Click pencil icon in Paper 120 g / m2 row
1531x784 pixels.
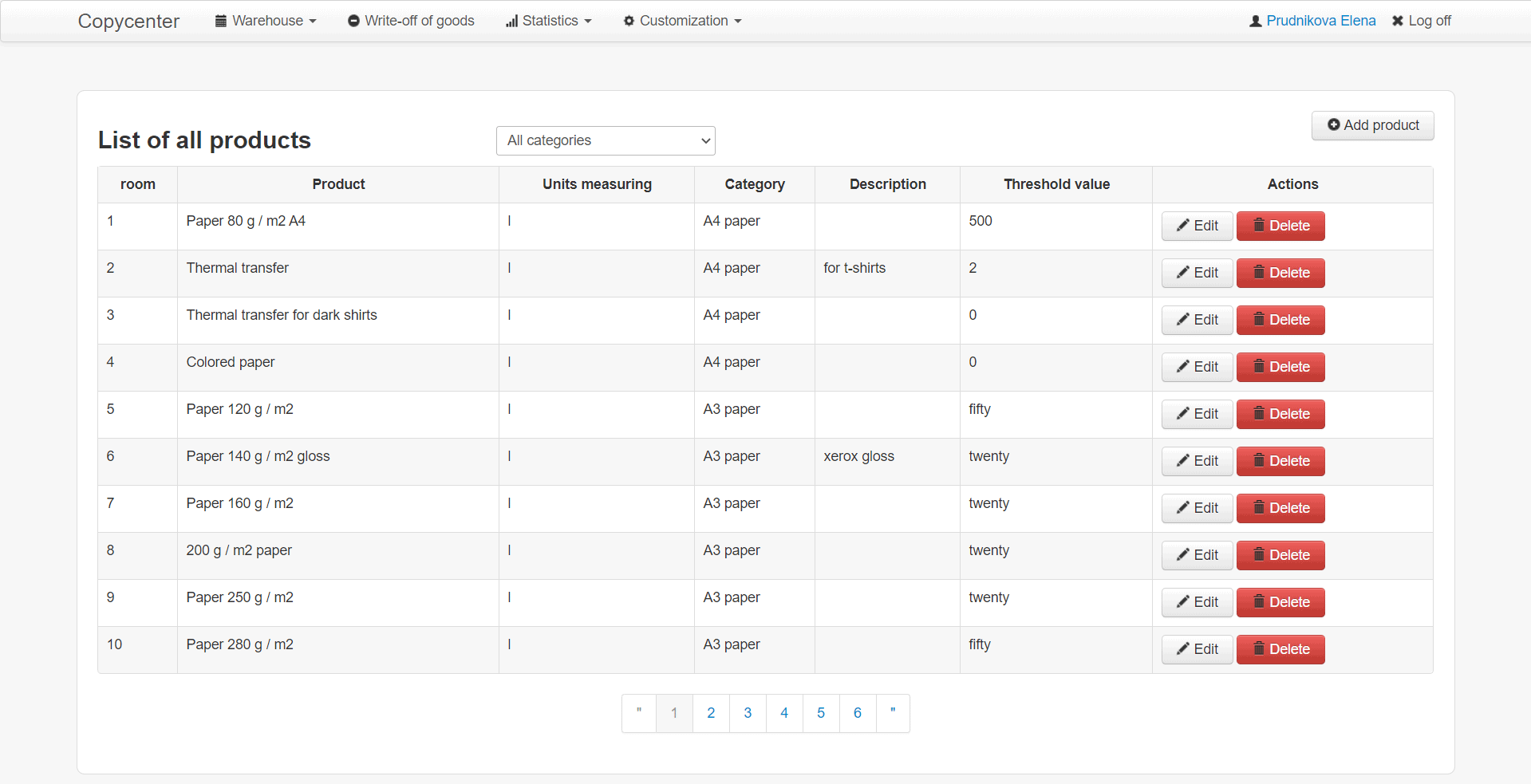1183,414
